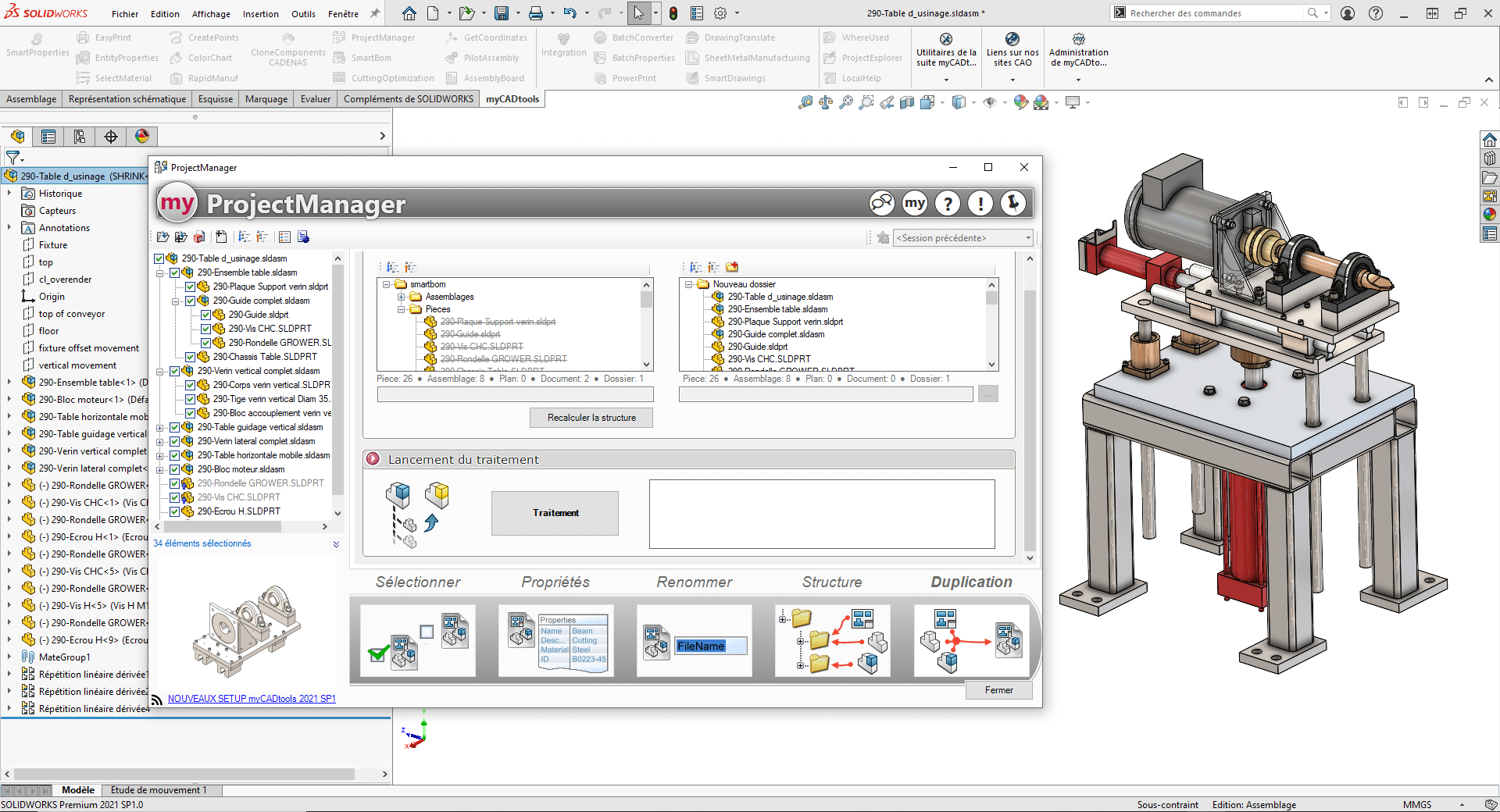Open the Insertion menu
This screenshot has width=1500, height=812.
pyautogui.click(x=260, y=14)
